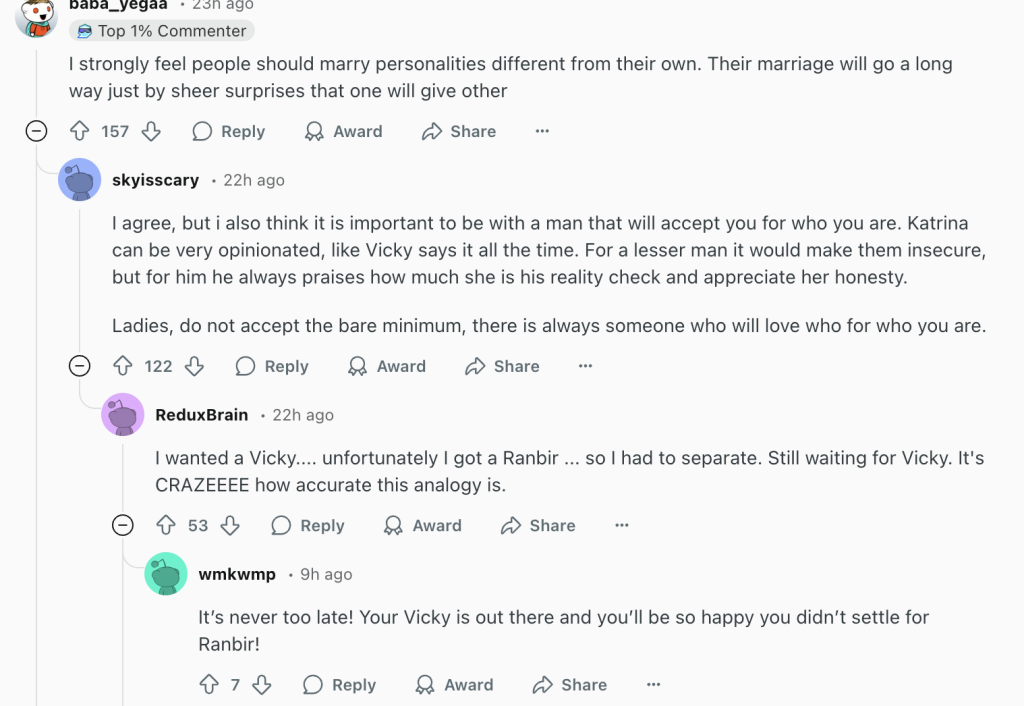The width and height of the screenshot is (1024, 706).
Task: Collapse baba_yegaa's comment thread
Action: [36, 131]
